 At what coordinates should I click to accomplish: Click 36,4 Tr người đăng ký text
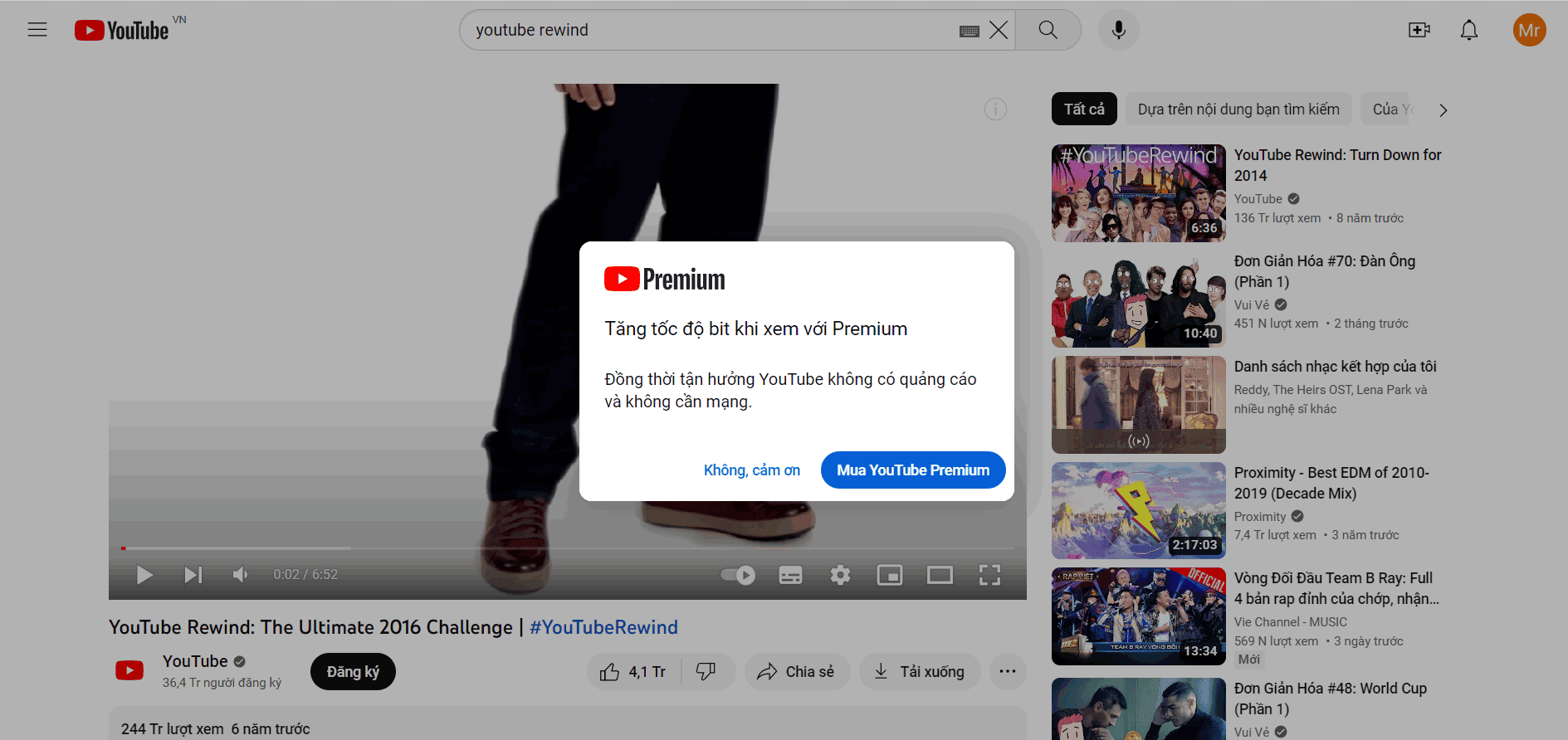222,683
